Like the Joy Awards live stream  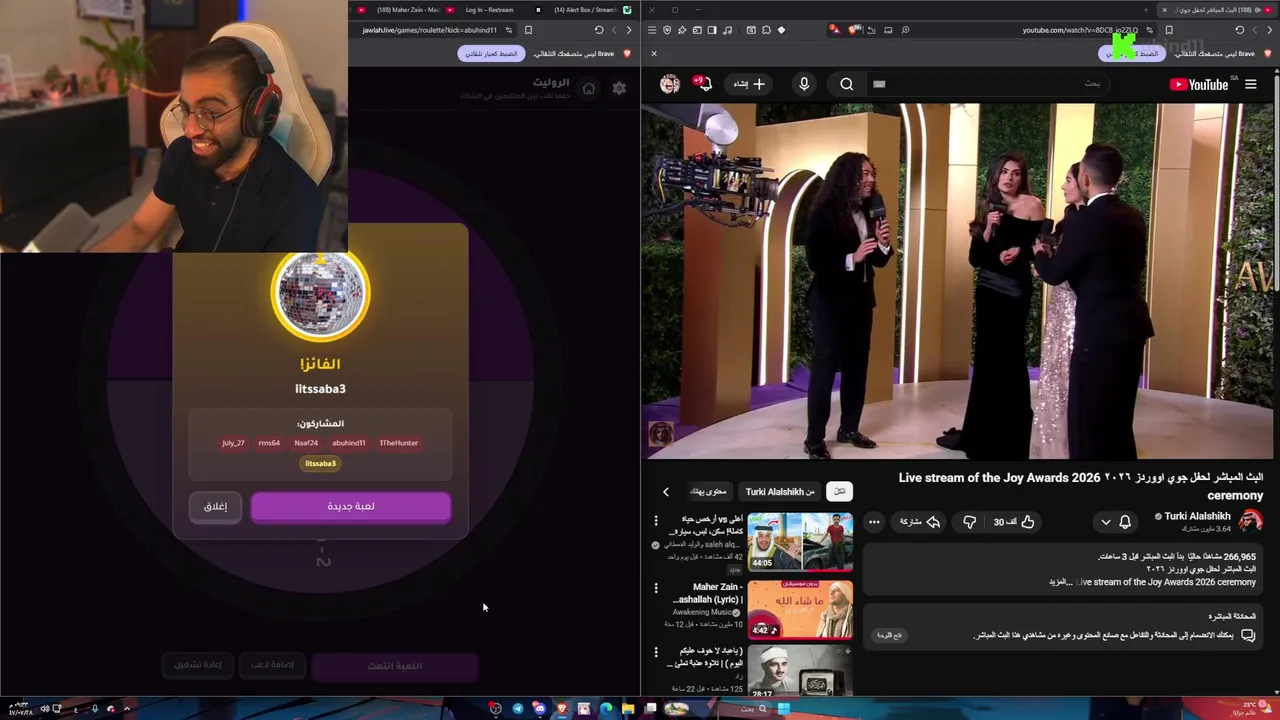point(1015,522)
